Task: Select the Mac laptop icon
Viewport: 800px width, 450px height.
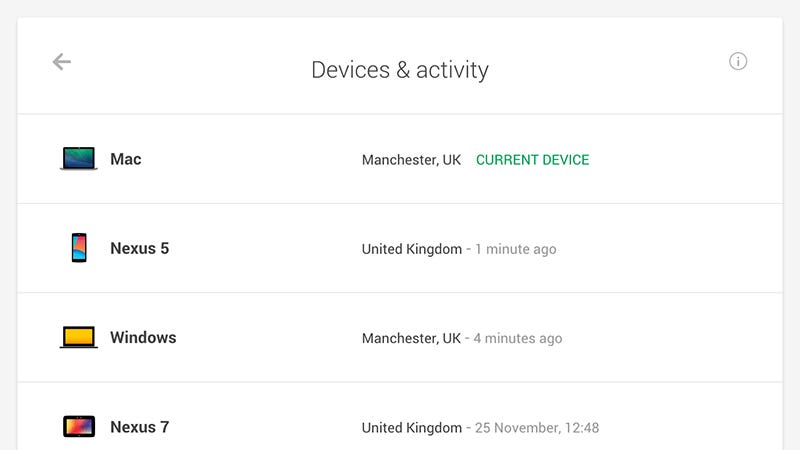Action: pos(79,158)
